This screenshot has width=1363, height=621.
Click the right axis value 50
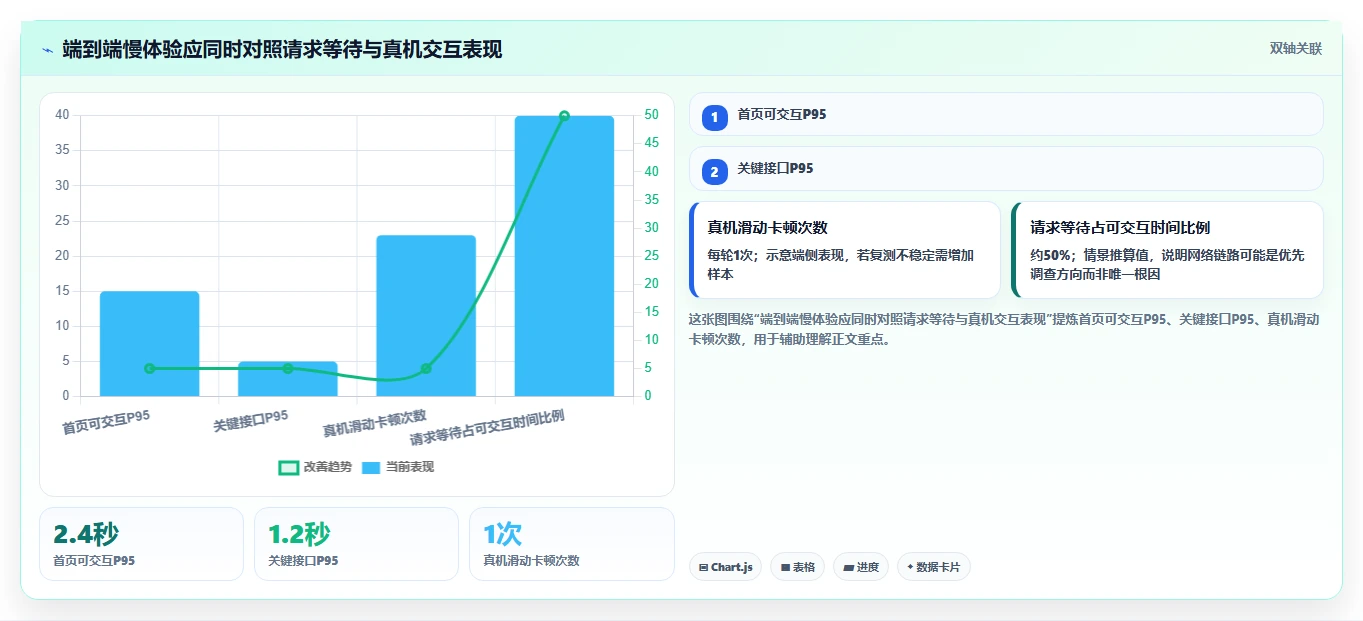(651, 115)
